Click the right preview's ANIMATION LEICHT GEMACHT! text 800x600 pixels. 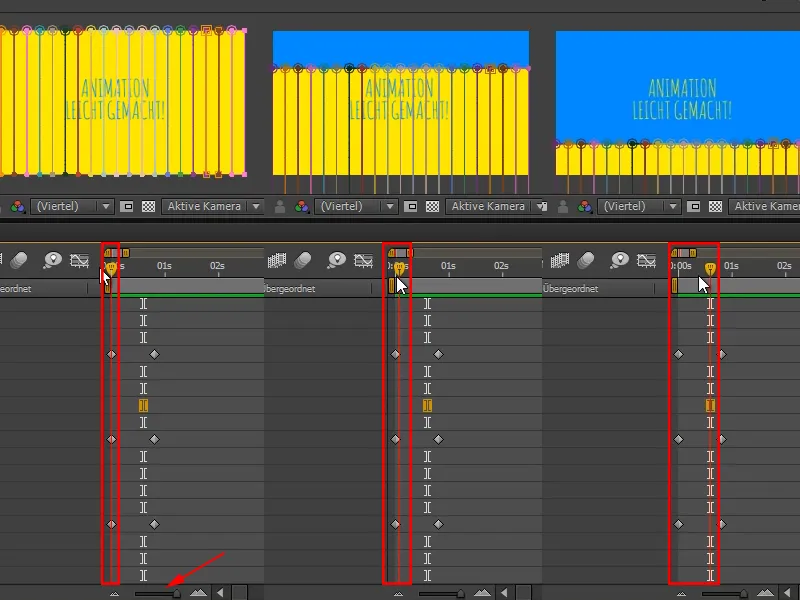click(x=682, y=99)
